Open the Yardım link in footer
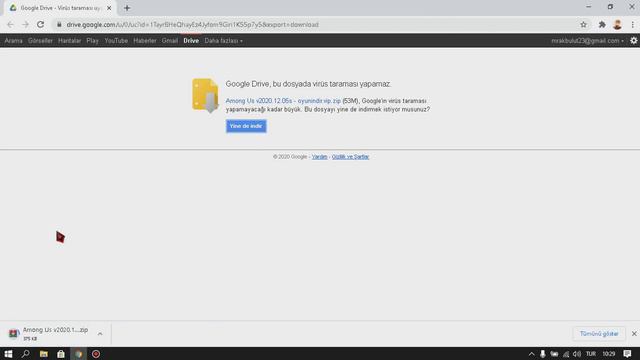Viewport: 640px width, 360px height. pos(320,157)
